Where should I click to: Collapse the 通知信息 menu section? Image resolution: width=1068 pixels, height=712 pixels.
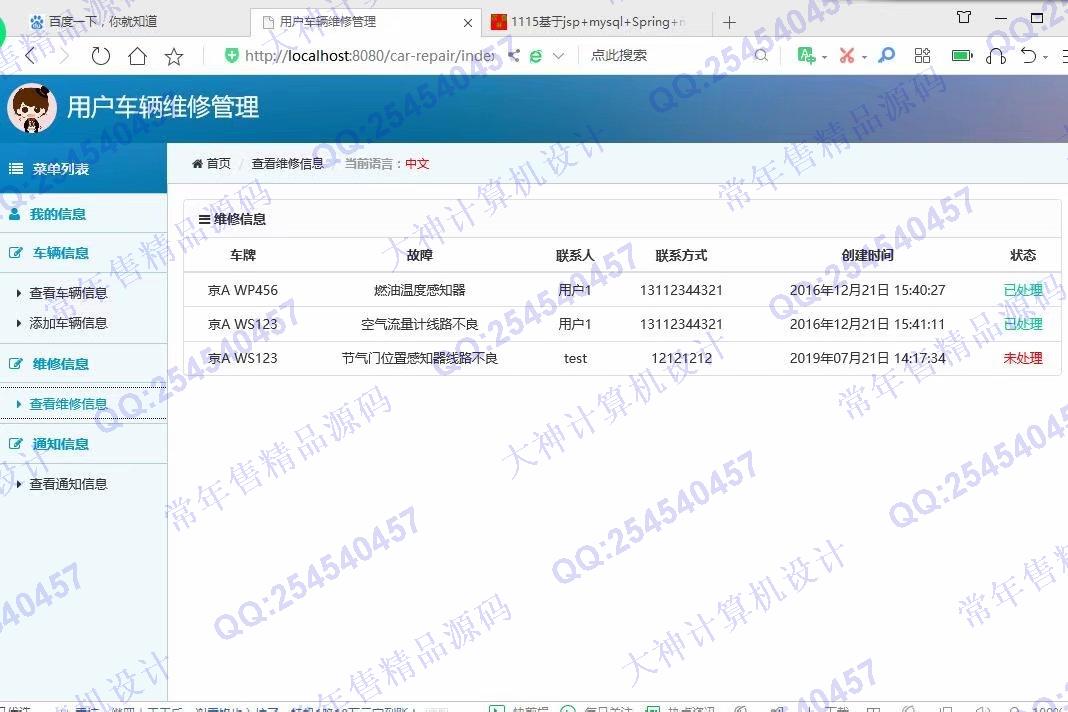click(61, 444)
